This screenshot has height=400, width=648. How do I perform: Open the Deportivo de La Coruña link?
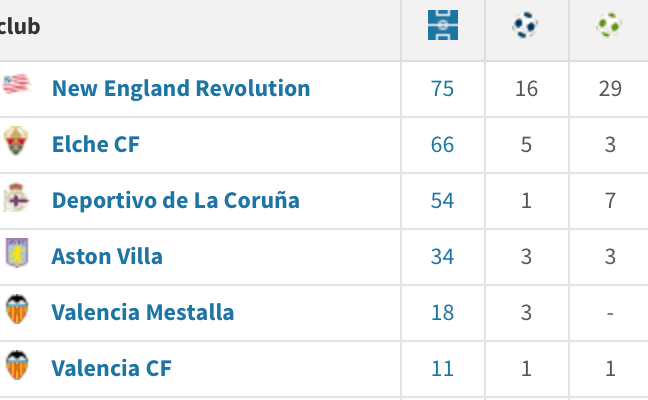click(x=176, y=200)
